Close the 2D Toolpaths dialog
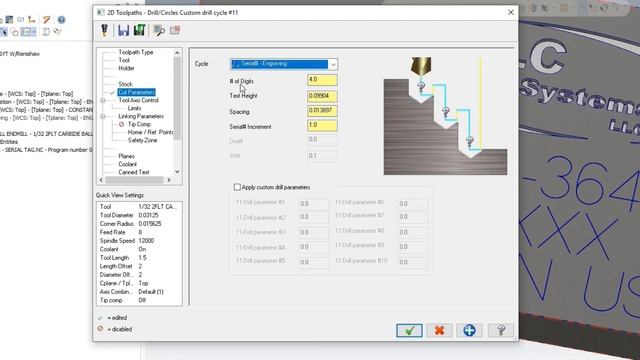Screen dimensions: 640x360 (x=511, y=13)
